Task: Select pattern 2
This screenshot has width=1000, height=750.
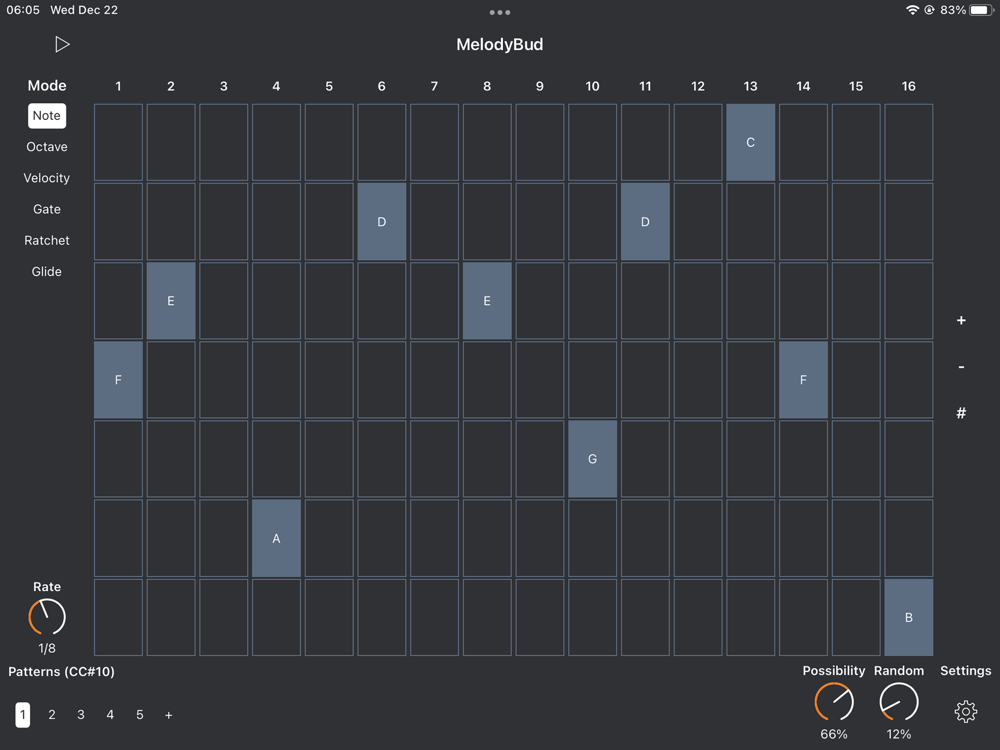Action: 52,715
